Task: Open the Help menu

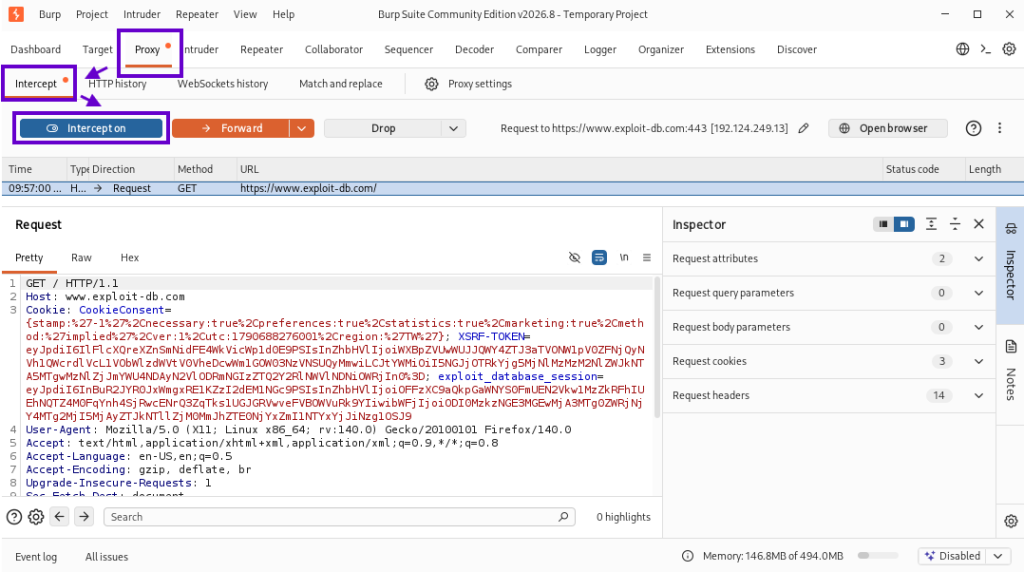Action: (x=283, y=14)
